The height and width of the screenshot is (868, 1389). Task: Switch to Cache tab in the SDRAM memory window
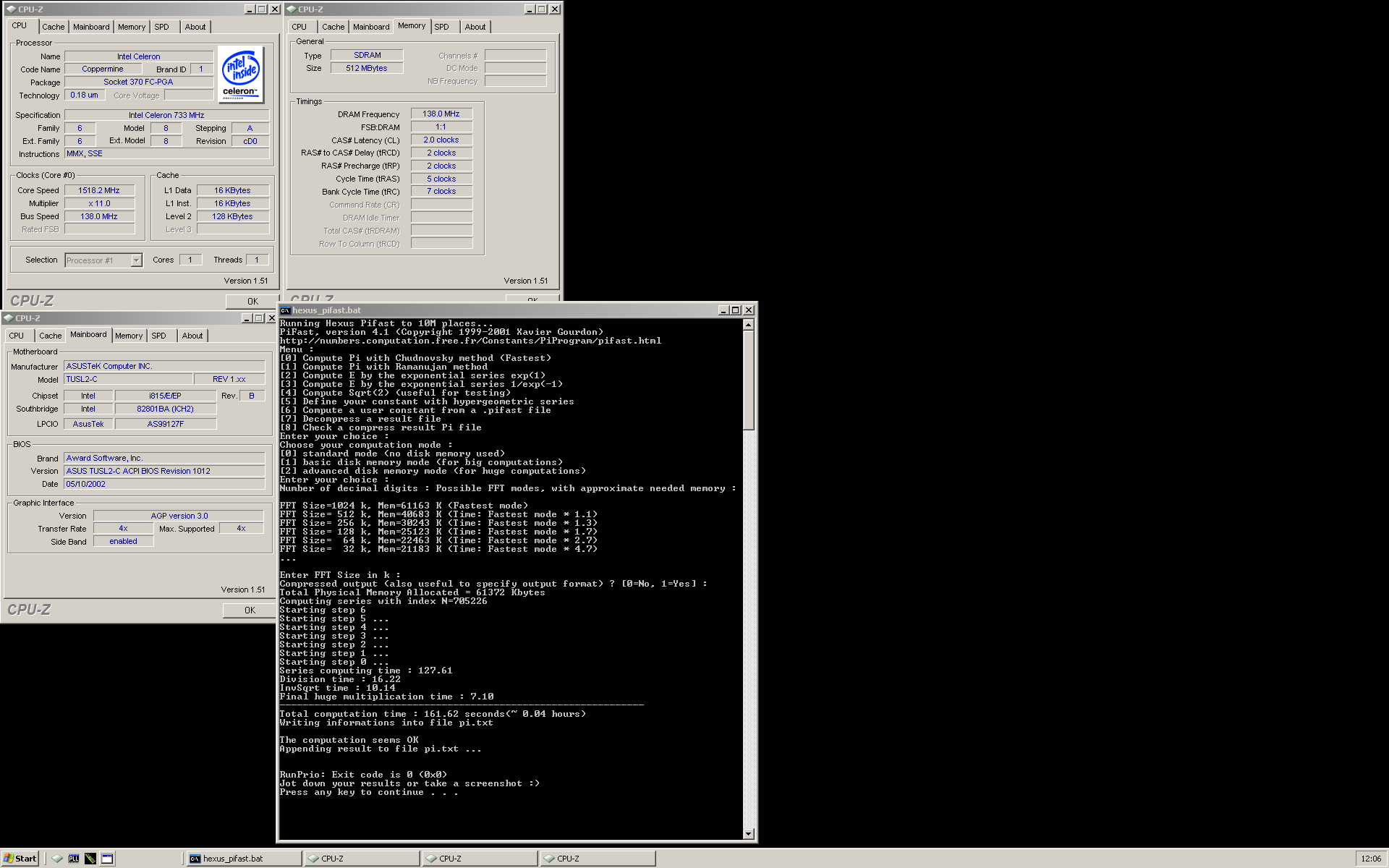pyautogui.click(x=333, y=27)
